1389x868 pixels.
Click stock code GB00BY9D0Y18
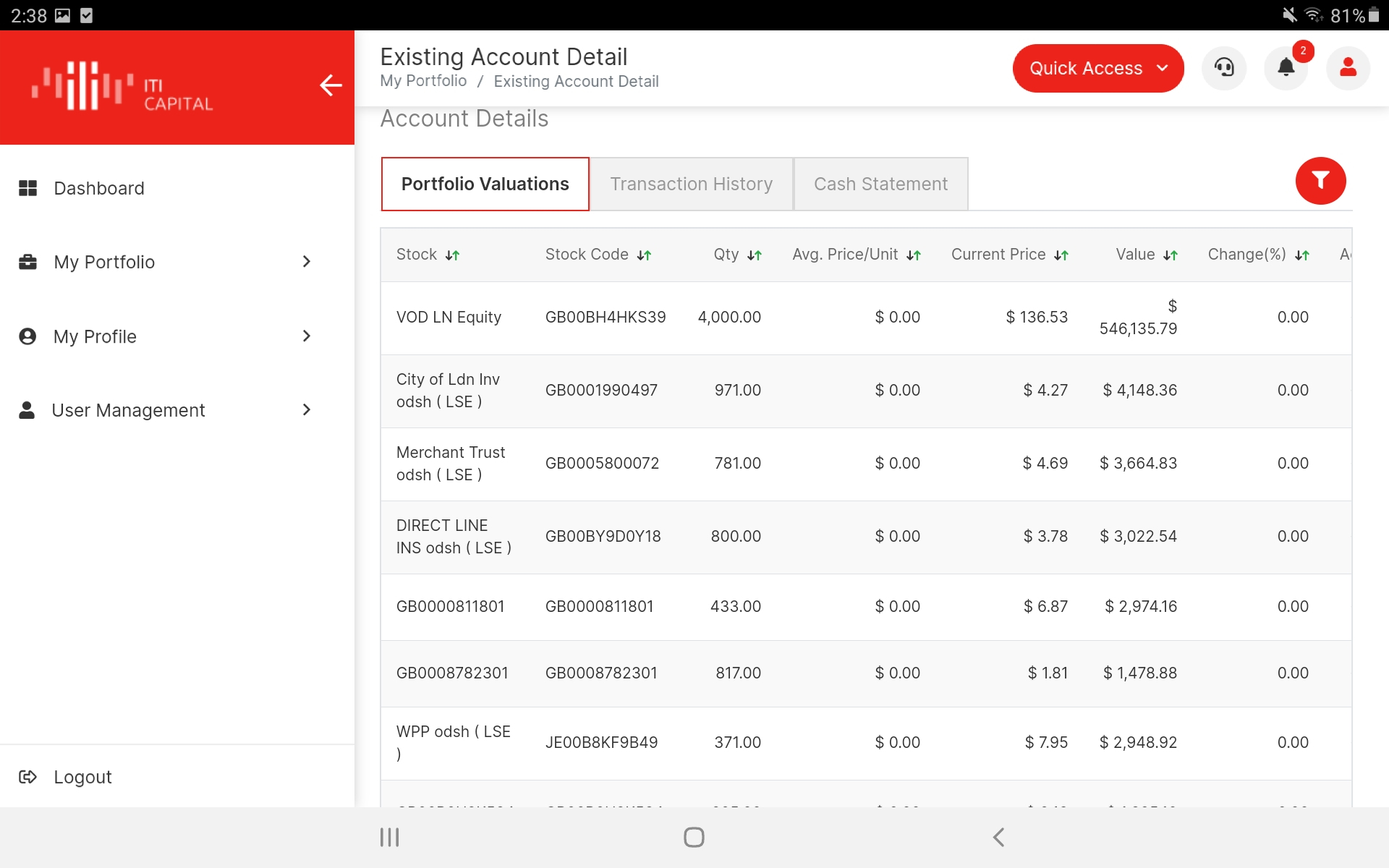[603, 536]
